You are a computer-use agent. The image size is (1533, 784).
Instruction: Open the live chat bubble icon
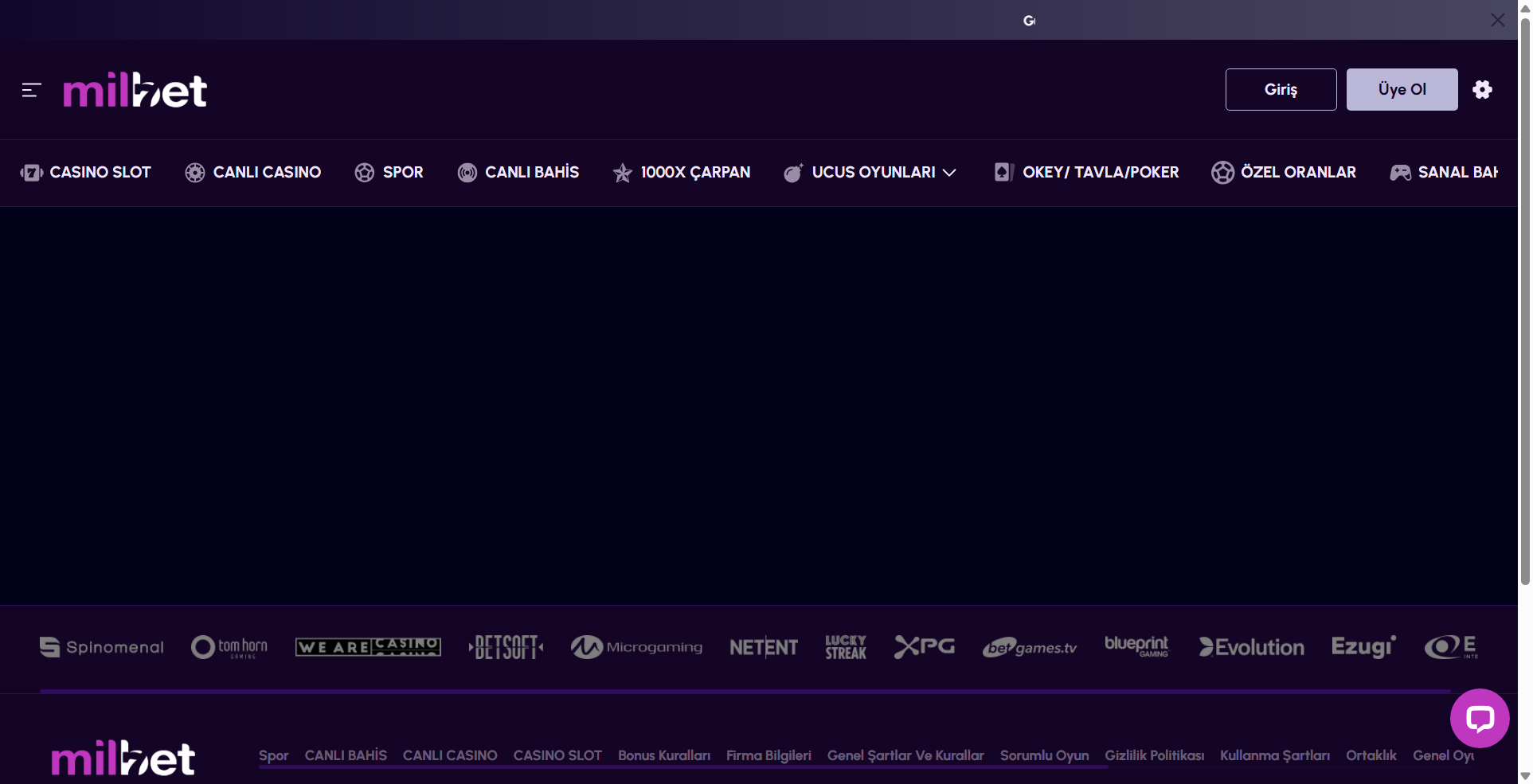(x=1480, y=718)
